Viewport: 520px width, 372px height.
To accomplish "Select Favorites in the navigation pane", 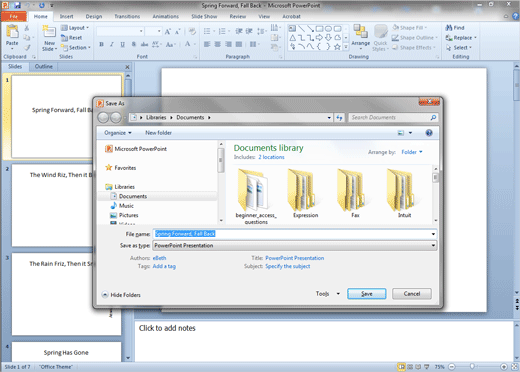I will coord(121,168).
